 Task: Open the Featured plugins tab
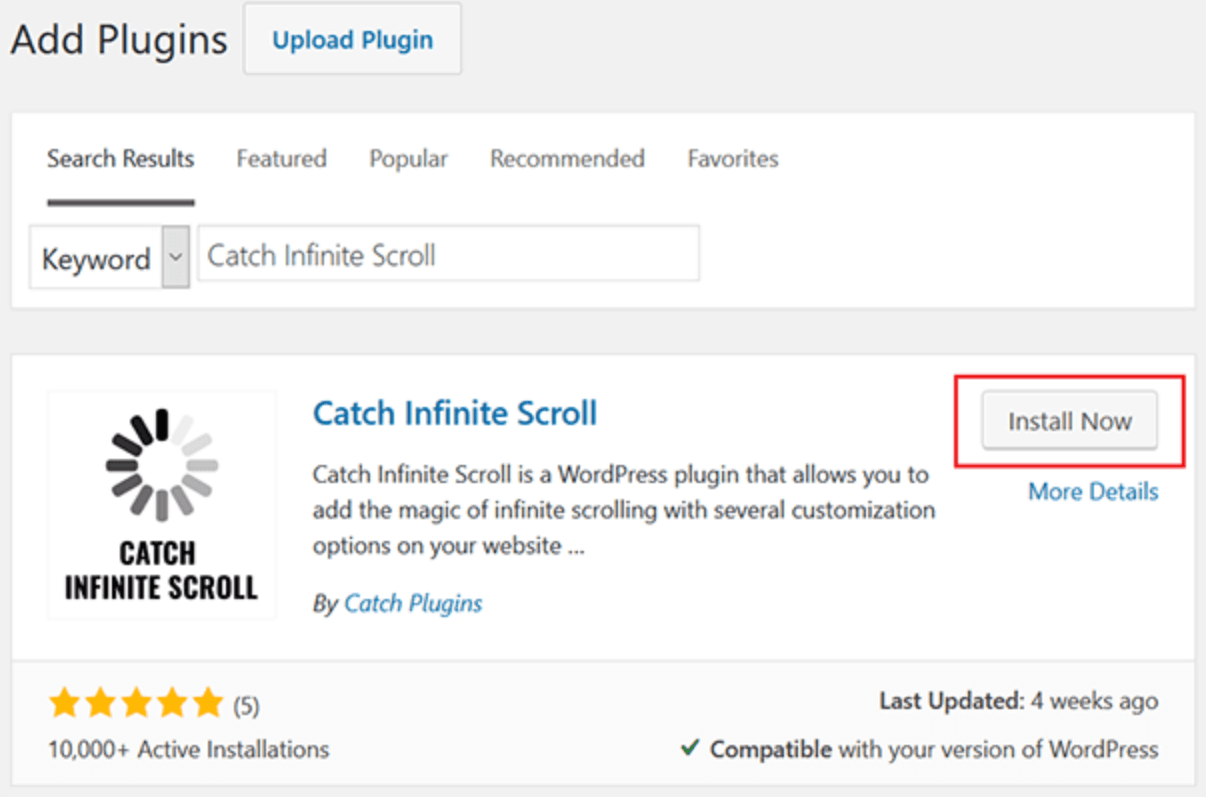click(281, 159)
